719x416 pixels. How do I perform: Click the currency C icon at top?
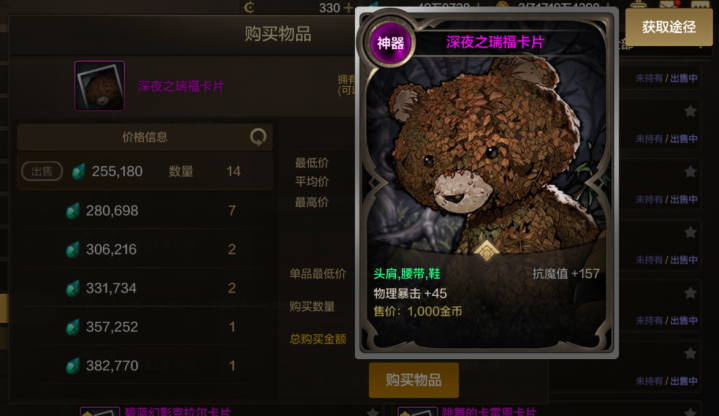(249, 7)
